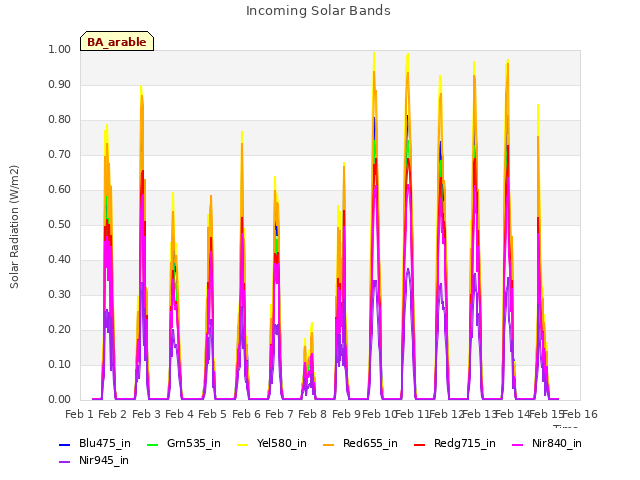Viewport: 640px width, 480px height.
Task: Click the BA_arable annotation tag
Action: tap(117, 41)
